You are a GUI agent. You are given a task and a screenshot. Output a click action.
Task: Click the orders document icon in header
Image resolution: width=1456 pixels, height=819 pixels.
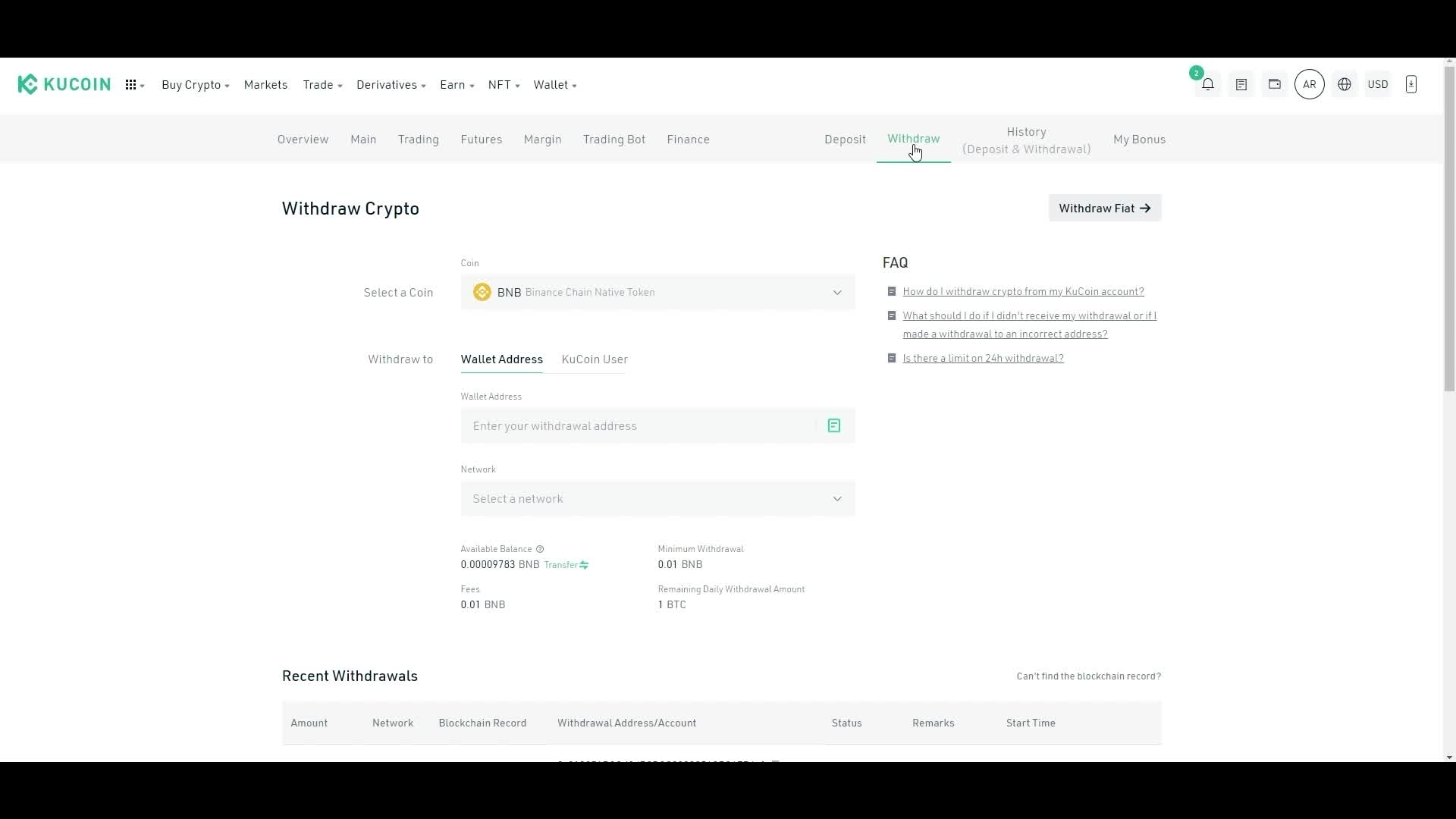pyautogui.click(x=1241, y=84)
